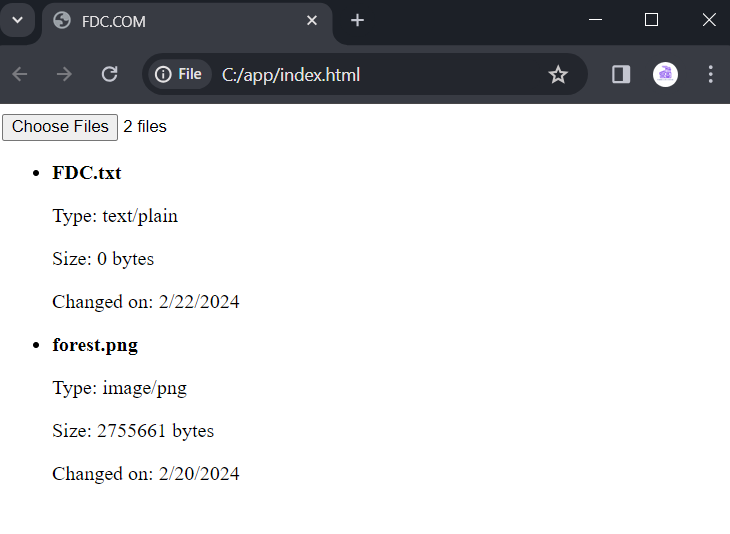Open a new tab with plus icon
Screen dimensions: 730x534
pos(357,21)
